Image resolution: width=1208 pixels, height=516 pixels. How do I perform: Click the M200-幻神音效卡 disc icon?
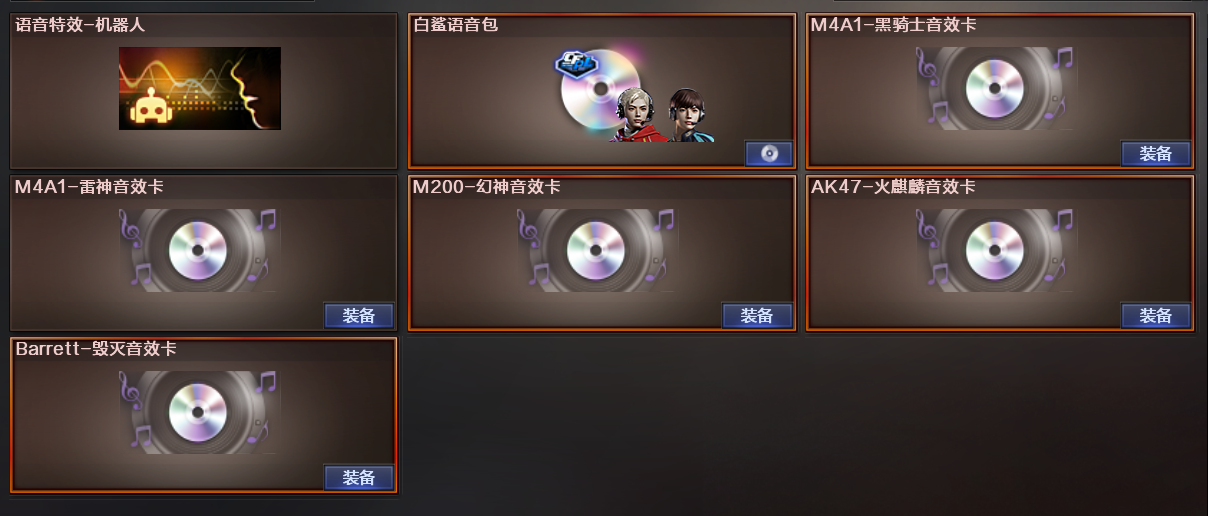pyautogui.click(x=597, y=250)
